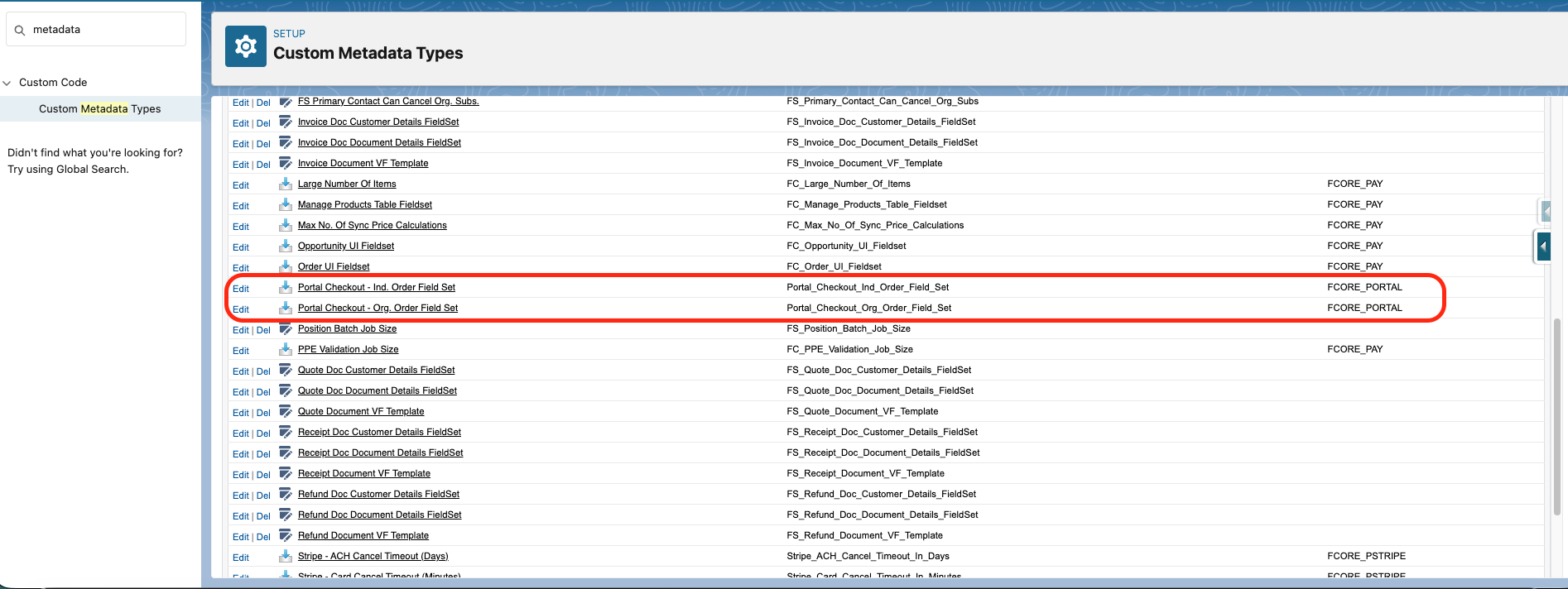Click the icon beside Max No. Of Sync Price Calculations
Viewport: 1568px width, 589px height.
286,225
